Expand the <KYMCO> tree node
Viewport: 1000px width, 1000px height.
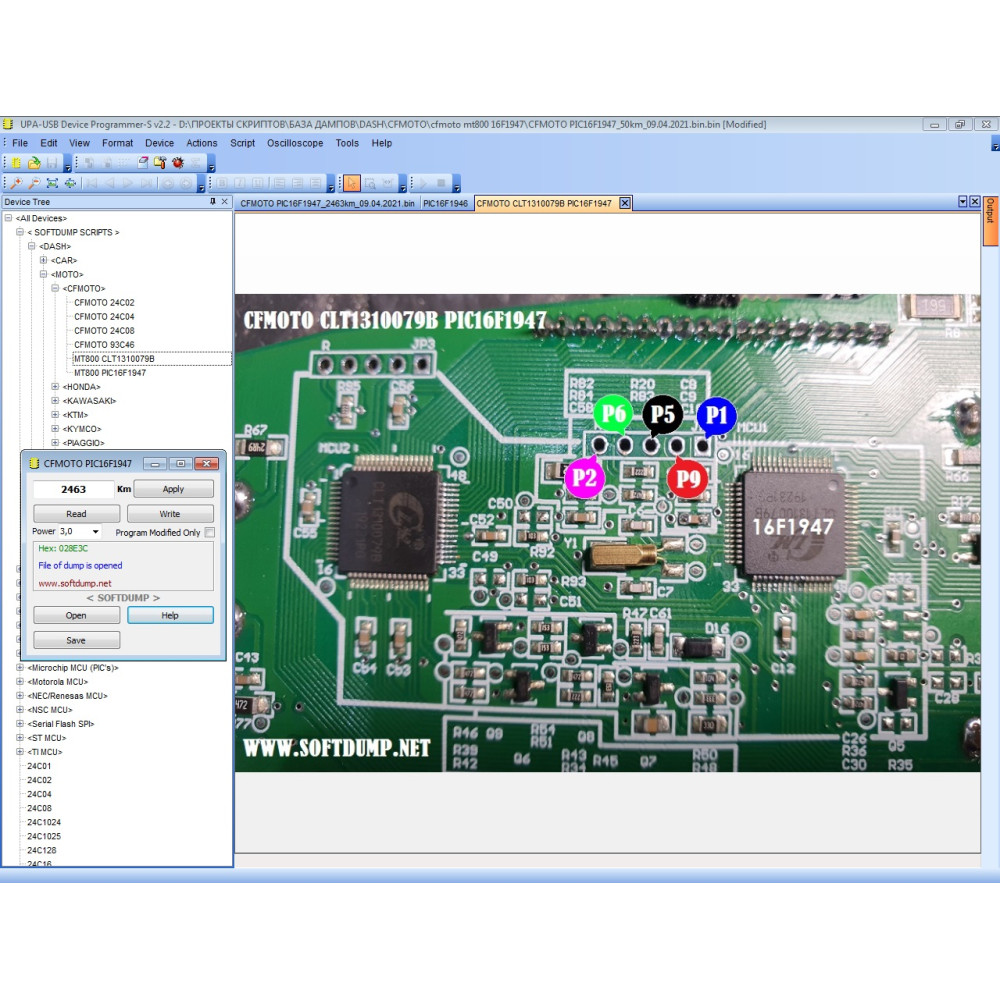point(55,429)
